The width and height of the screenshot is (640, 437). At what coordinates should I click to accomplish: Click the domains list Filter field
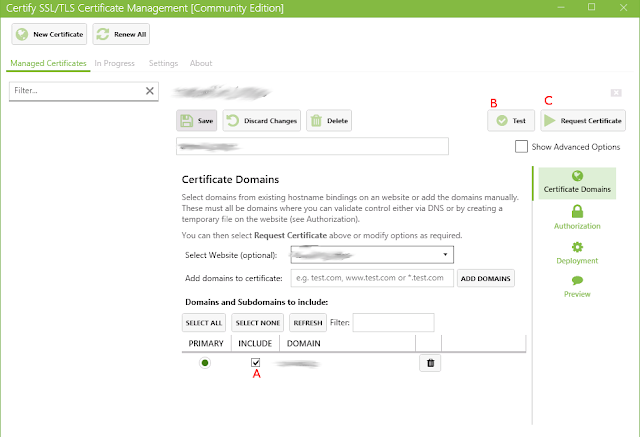(x=393, y=323)
